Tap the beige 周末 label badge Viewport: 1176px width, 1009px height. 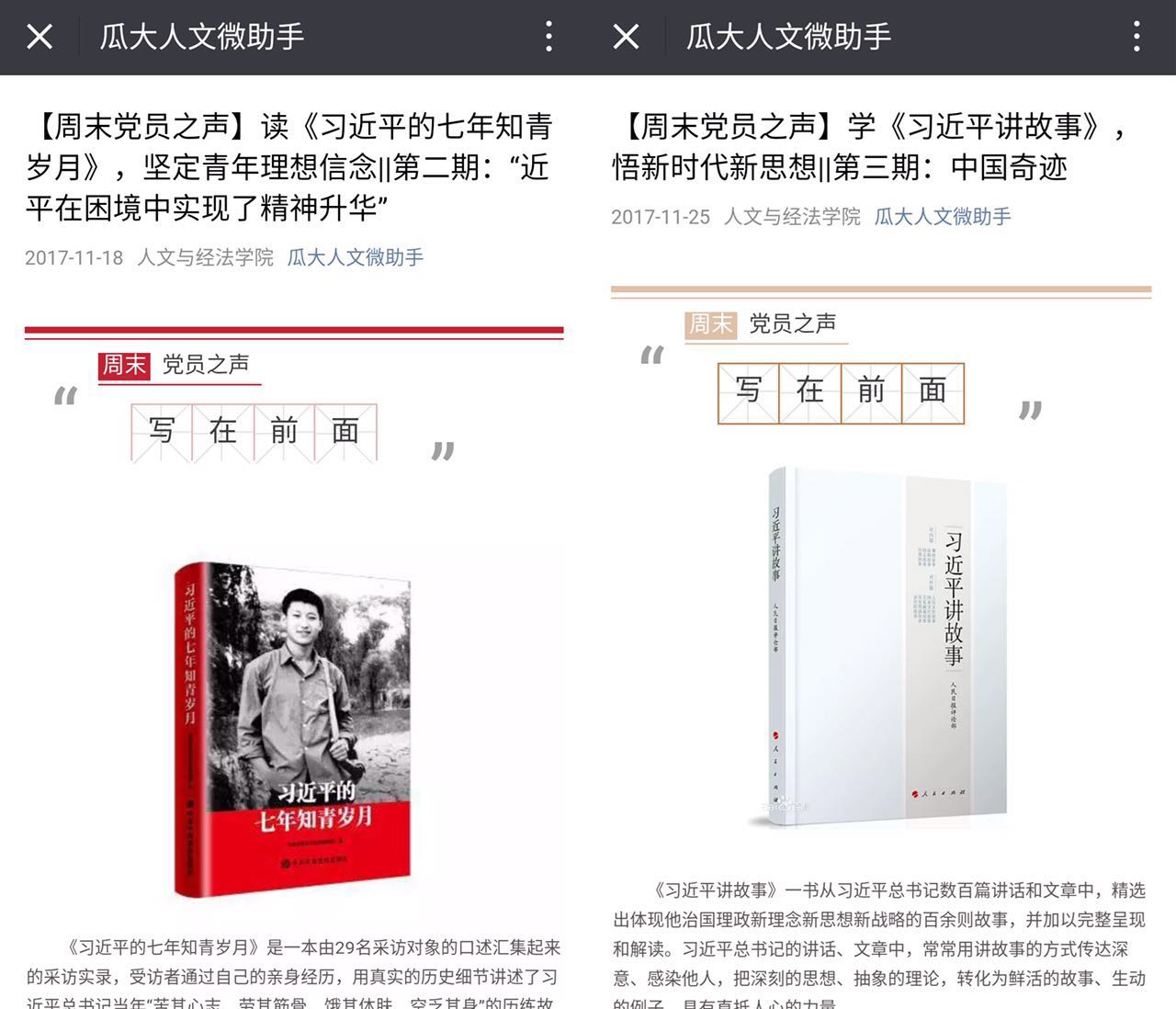[710, 324]
